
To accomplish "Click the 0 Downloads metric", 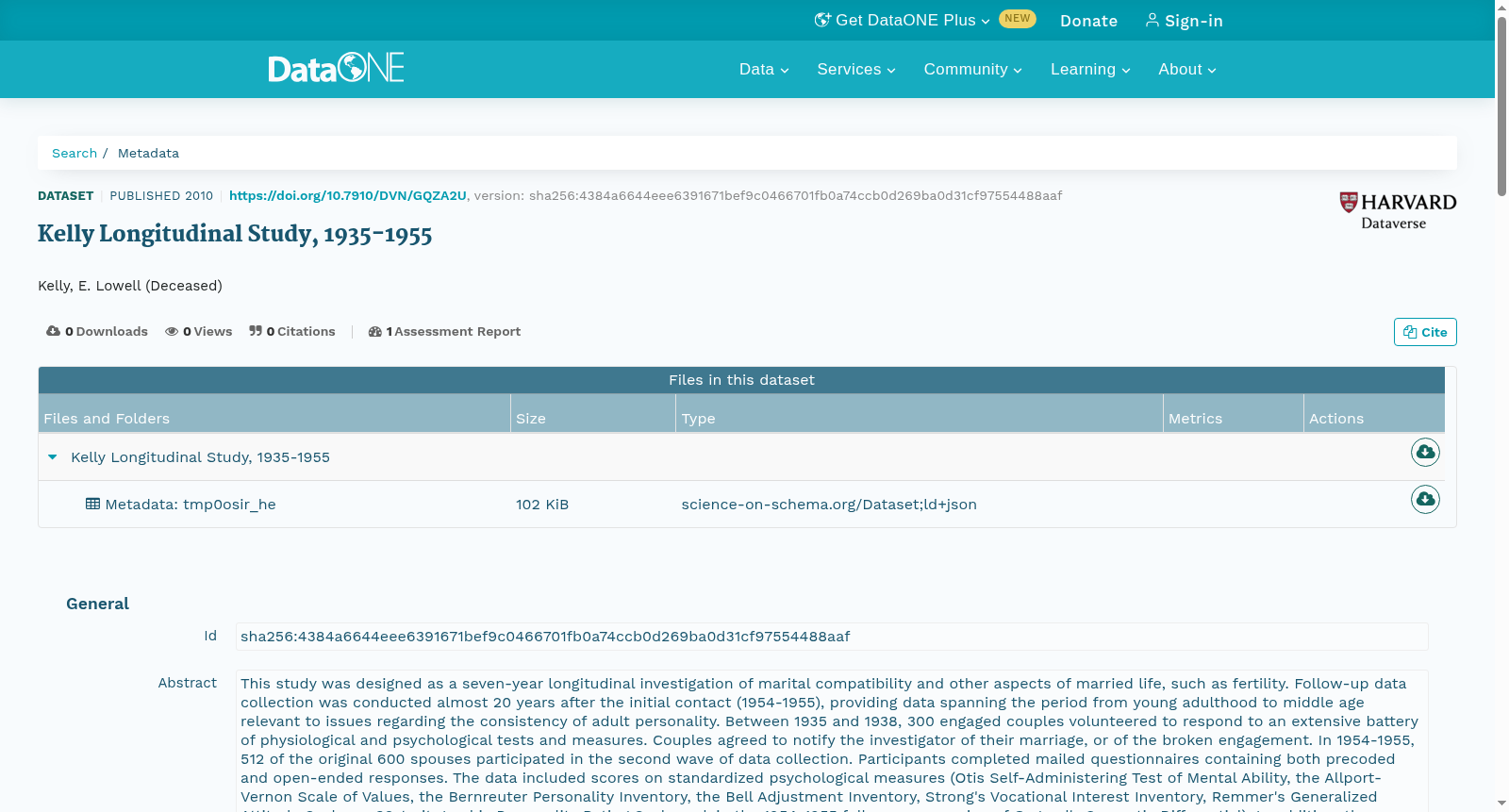I will [97, 331].
